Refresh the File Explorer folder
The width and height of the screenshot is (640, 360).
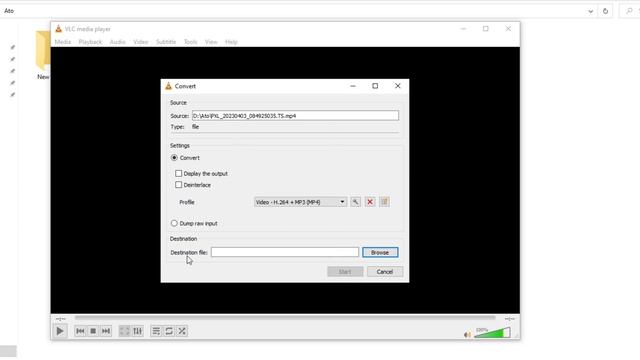[605, 11]
